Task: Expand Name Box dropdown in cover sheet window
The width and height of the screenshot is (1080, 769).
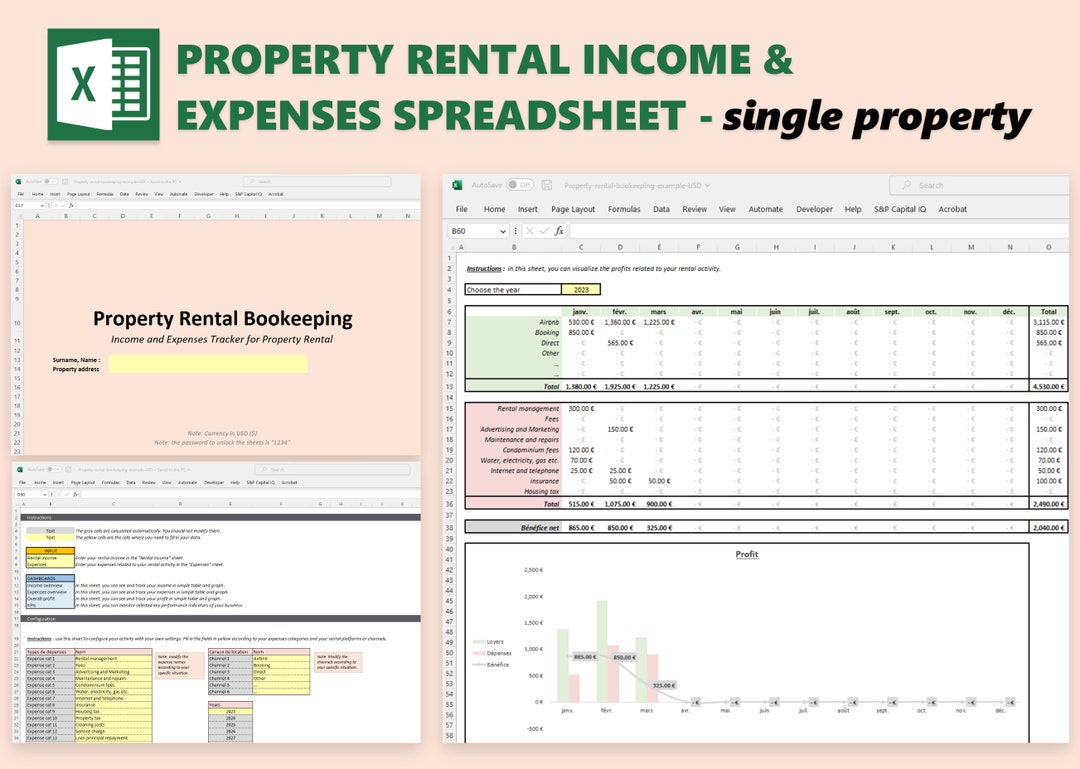Action: coord(42,205)
